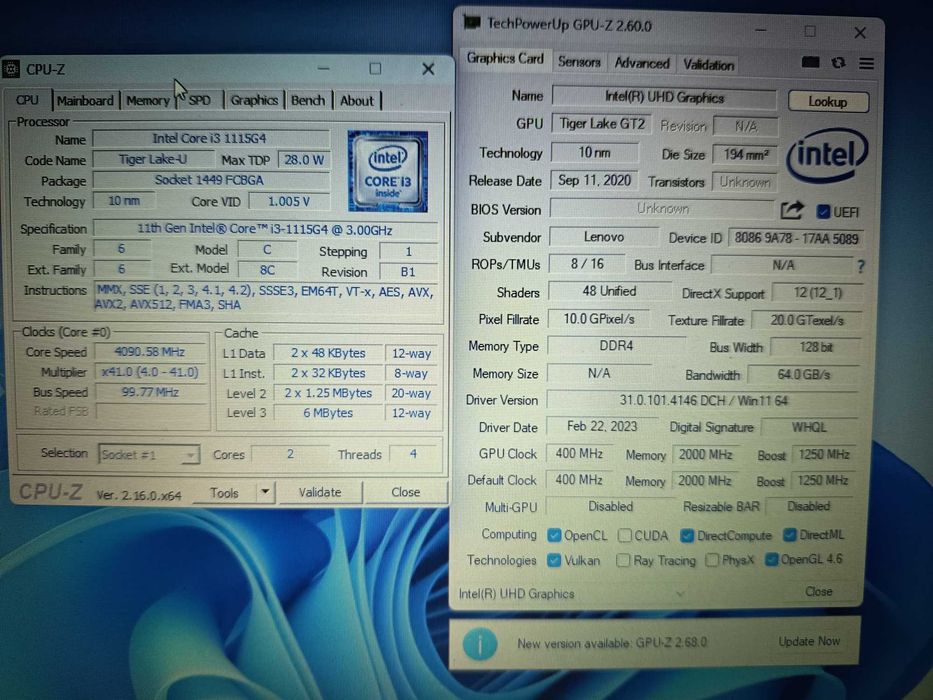Click the Device ID field 8086 9A78
933x700 pixels.
(x=796, y=239)
